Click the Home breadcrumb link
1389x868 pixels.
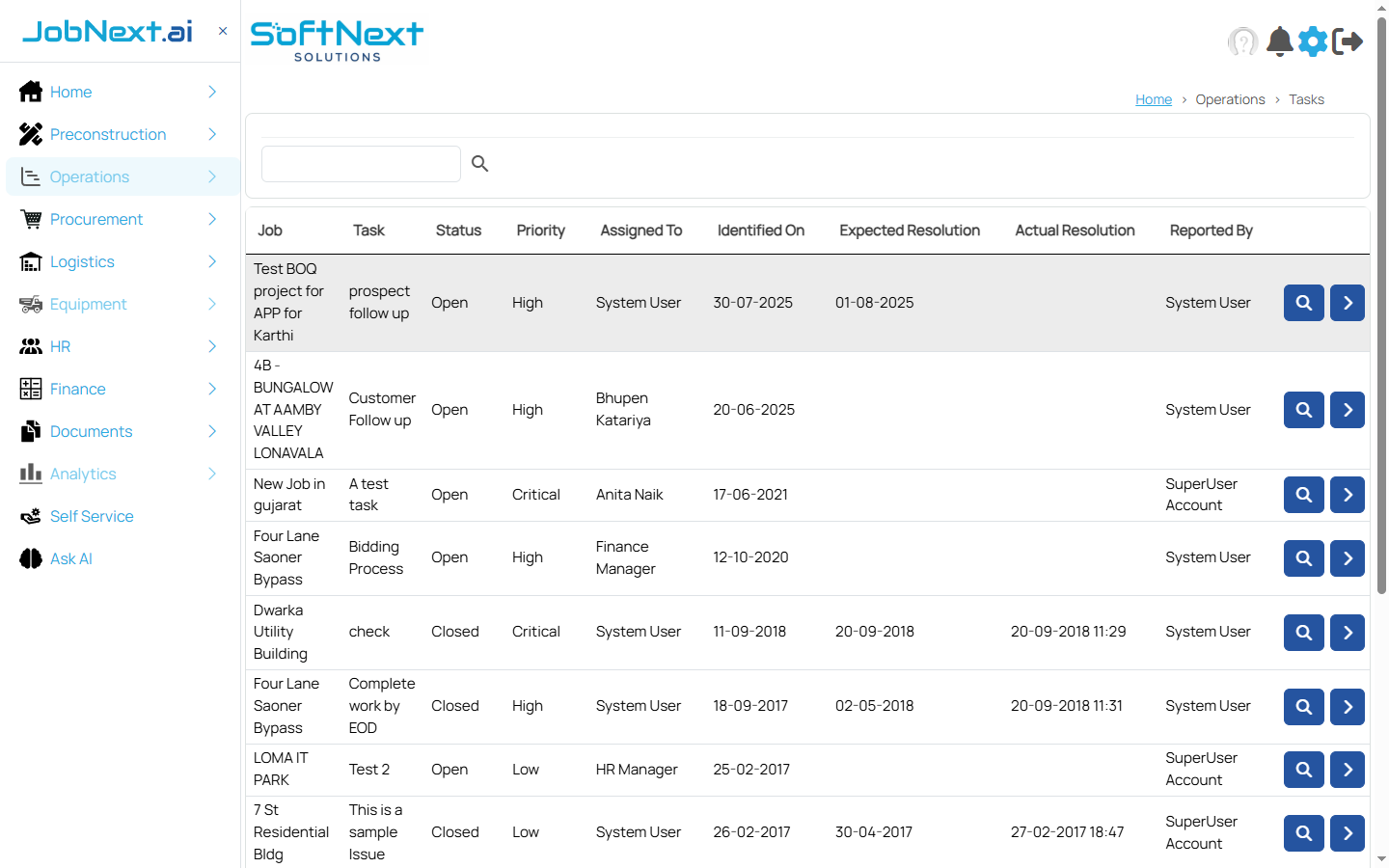tap(1153, 99)
